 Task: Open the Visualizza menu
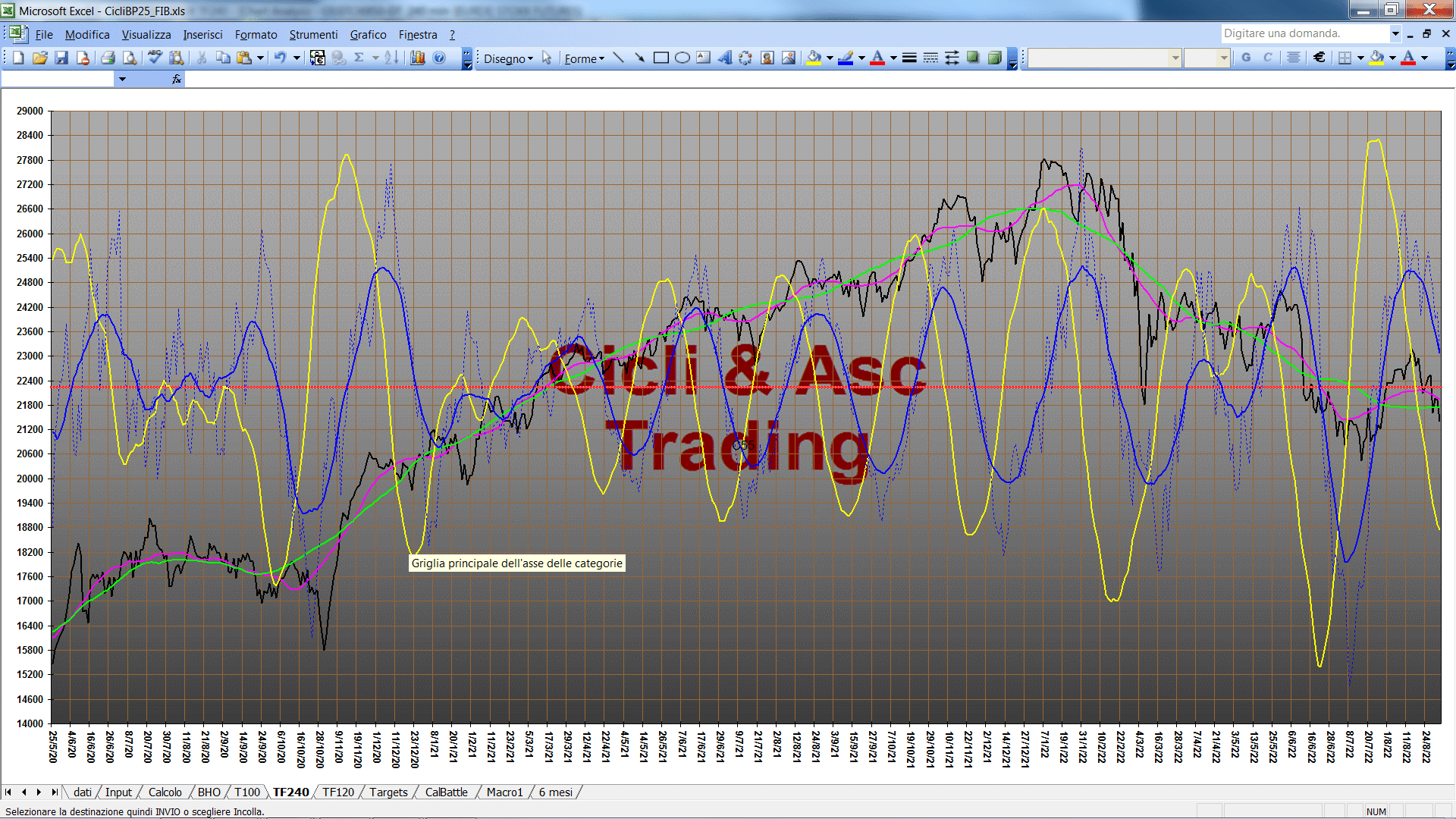146,35
